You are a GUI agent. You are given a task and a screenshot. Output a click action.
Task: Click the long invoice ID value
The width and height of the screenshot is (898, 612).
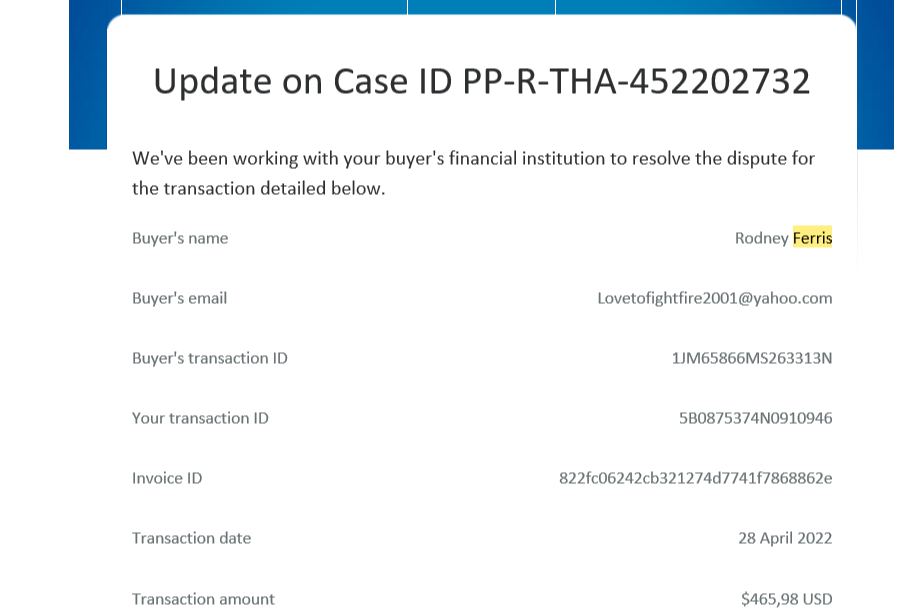(695, 478)
